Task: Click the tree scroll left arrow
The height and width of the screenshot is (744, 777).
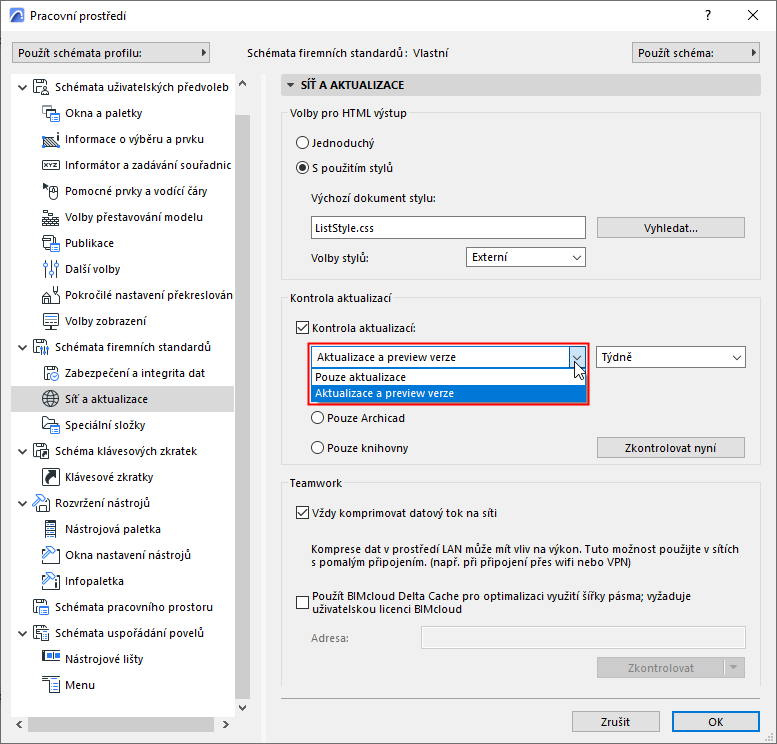Action: coord(19,724)
